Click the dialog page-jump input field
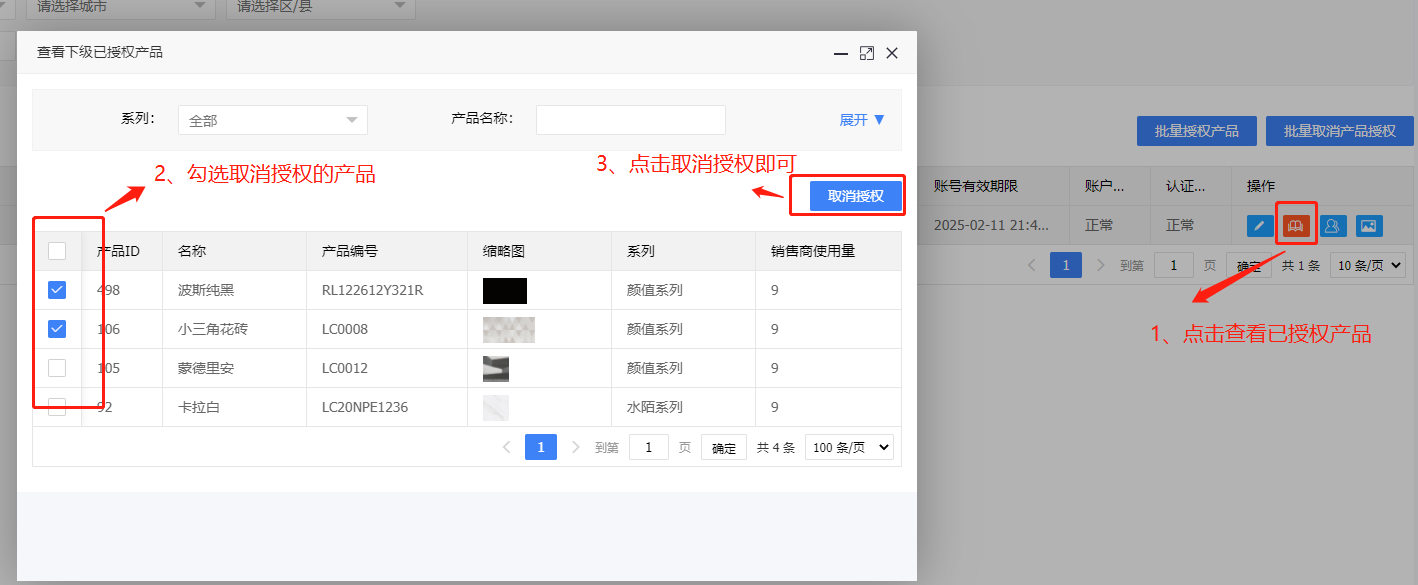Image resolution: width=1418 pixels, height=585 pixels. point(649,447)
